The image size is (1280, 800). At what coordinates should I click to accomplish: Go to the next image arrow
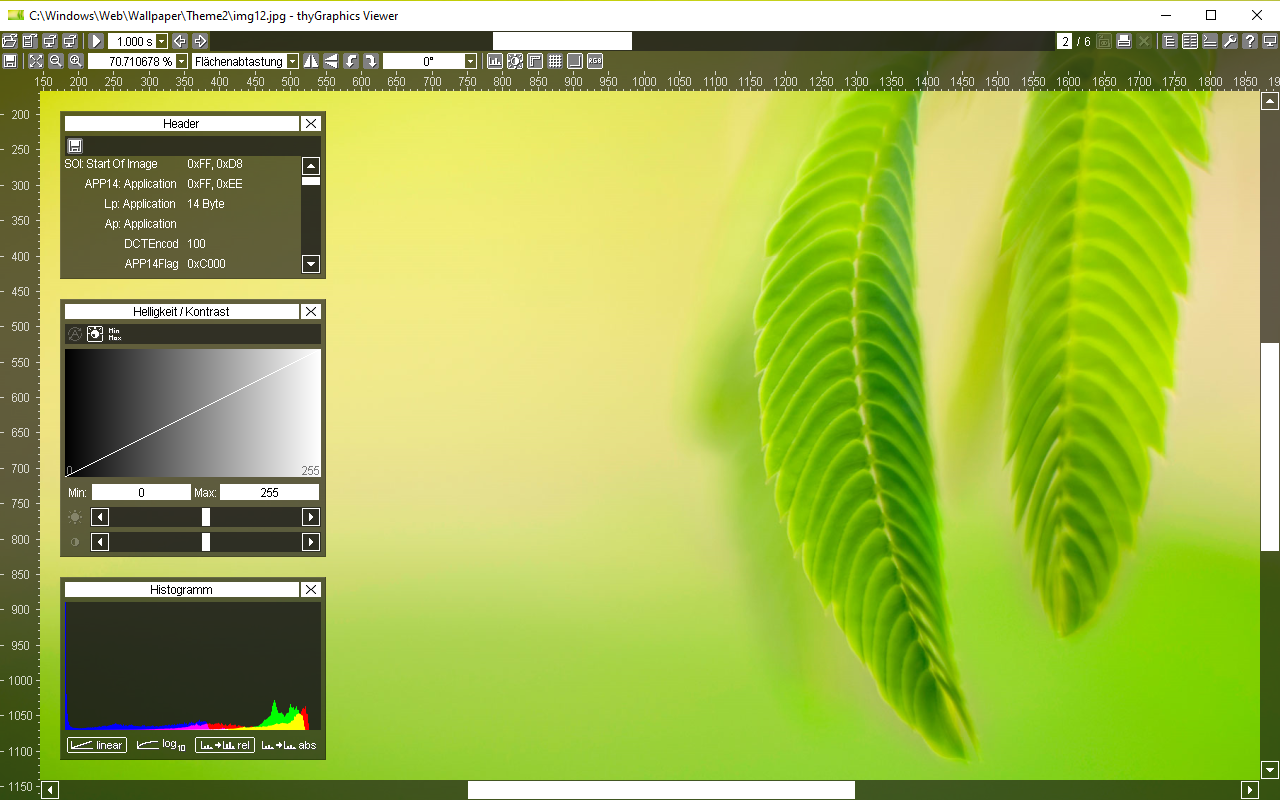pos(200,41)
